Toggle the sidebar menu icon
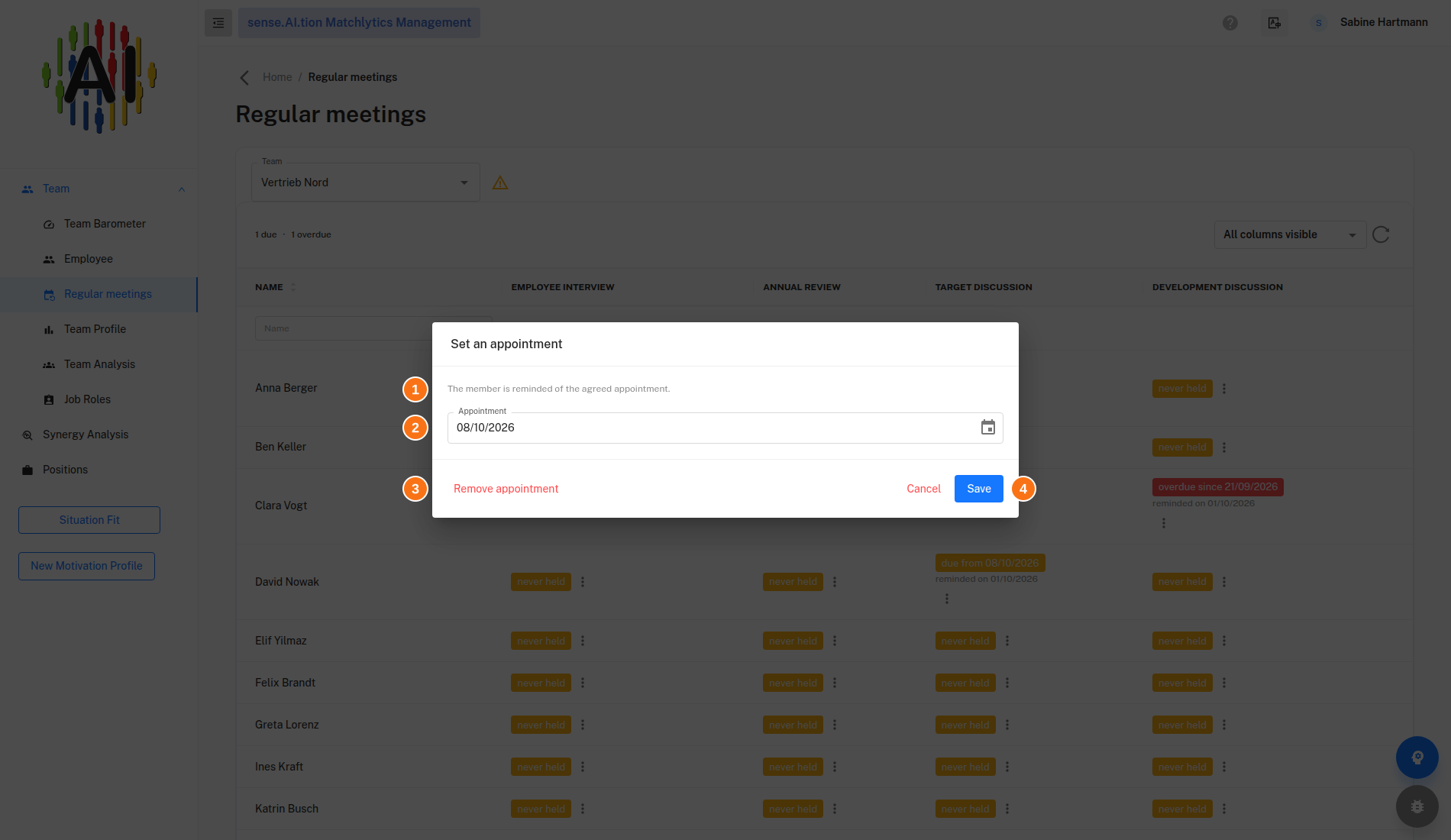The height and width of the screenshot is (840, 1451). coord(218,23)
